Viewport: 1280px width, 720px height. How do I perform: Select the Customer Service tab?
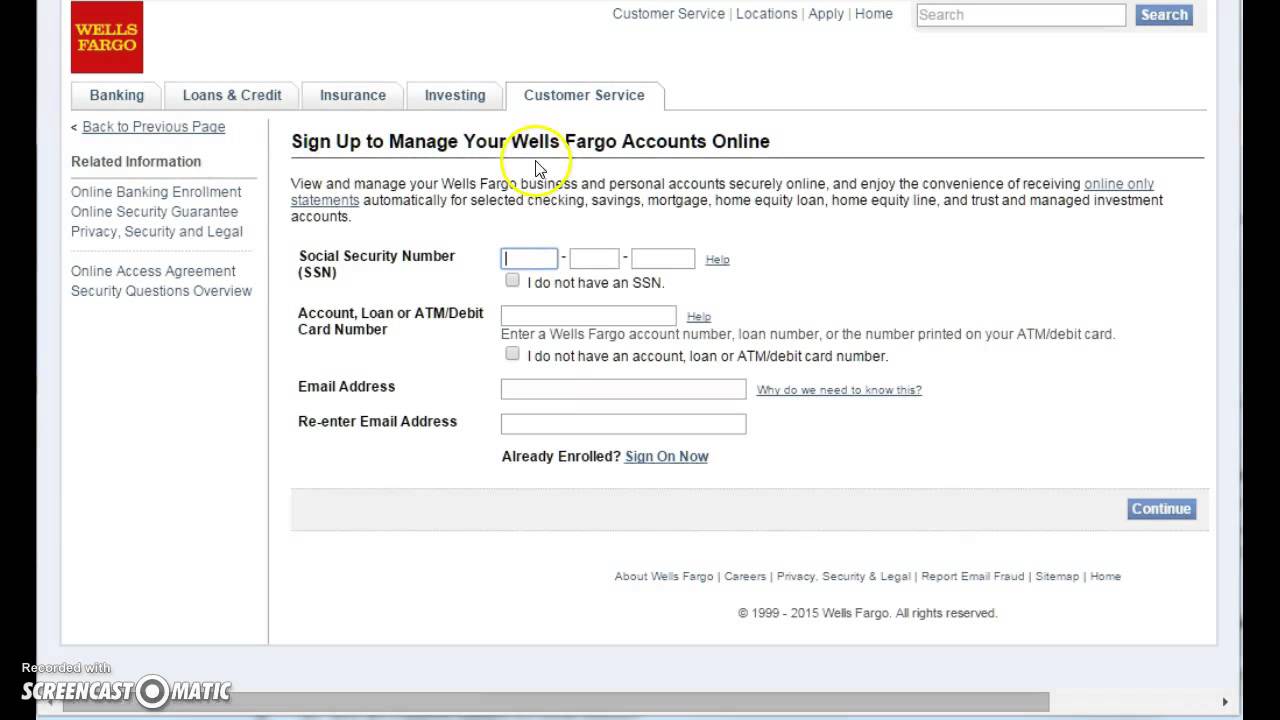click(584, 95)
